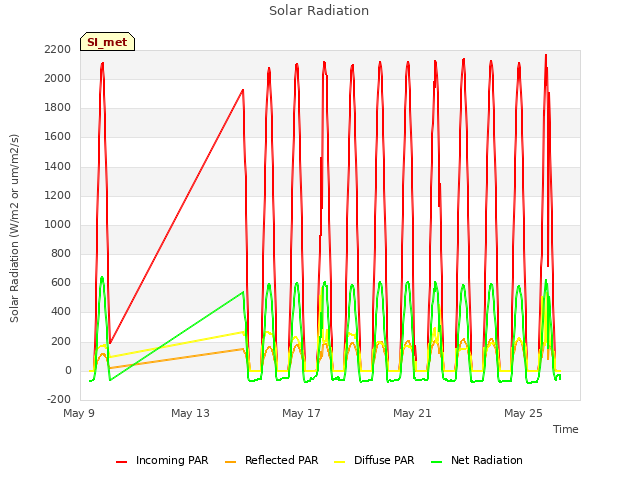The image size is (640, 480).
Task: Click the Solar Radiation chart title
Action: pos(319,11)
